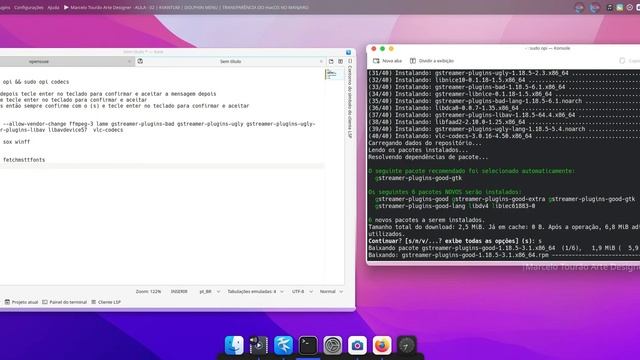Click the Dividir a exibição split icon
This screenshot has width=640, height=360.
tap(413, 61)
